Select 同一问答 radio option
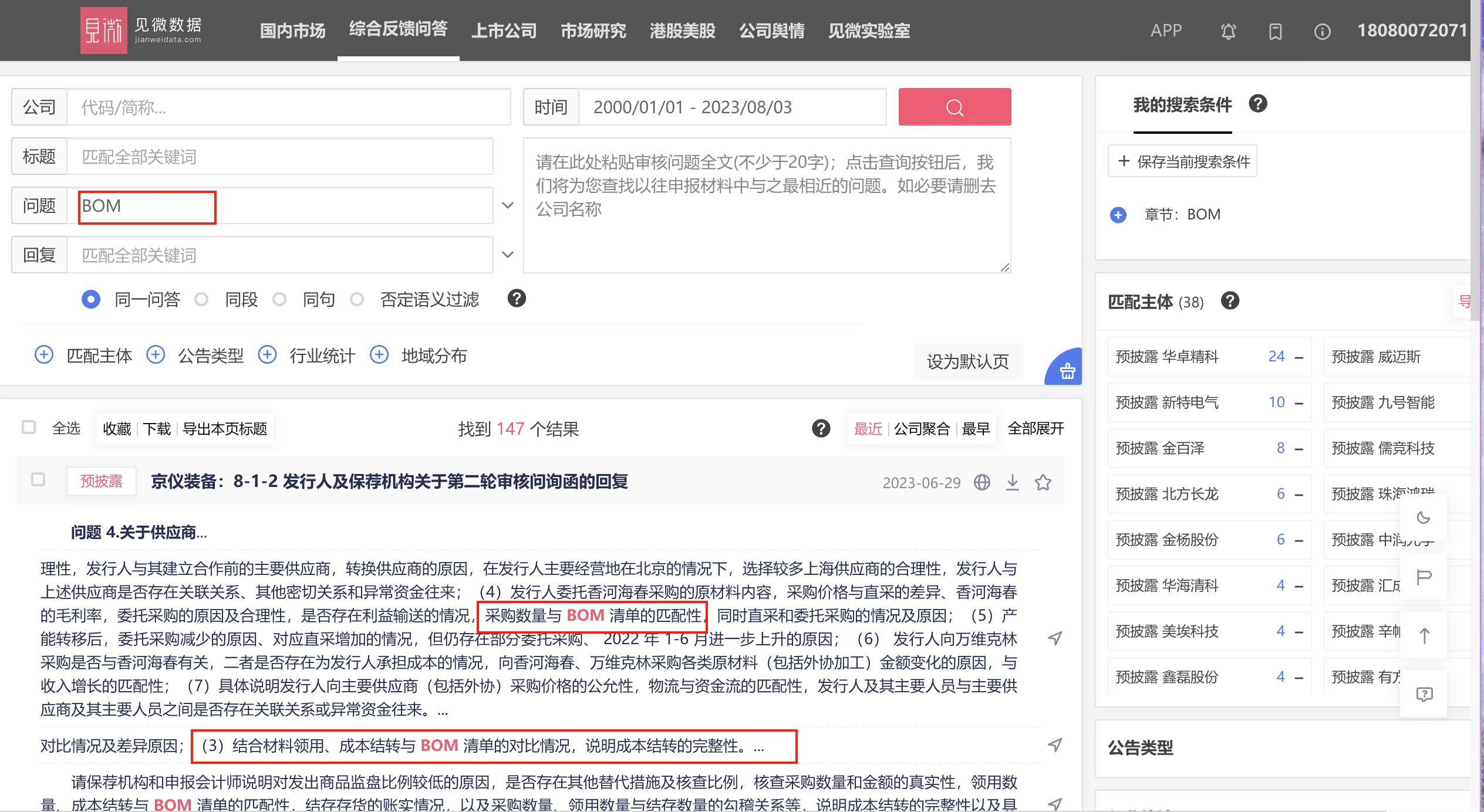The width and height of the screenshot is (1484, 812). [x=90, y=299]
